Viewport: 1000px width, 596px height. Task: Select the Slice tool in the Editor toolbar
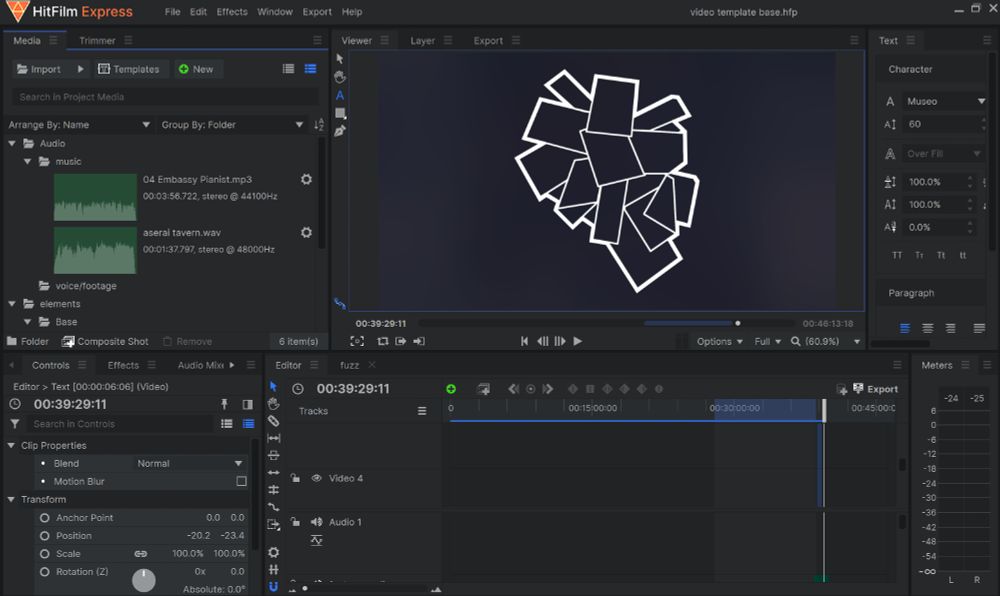click(x=274, y=421)
